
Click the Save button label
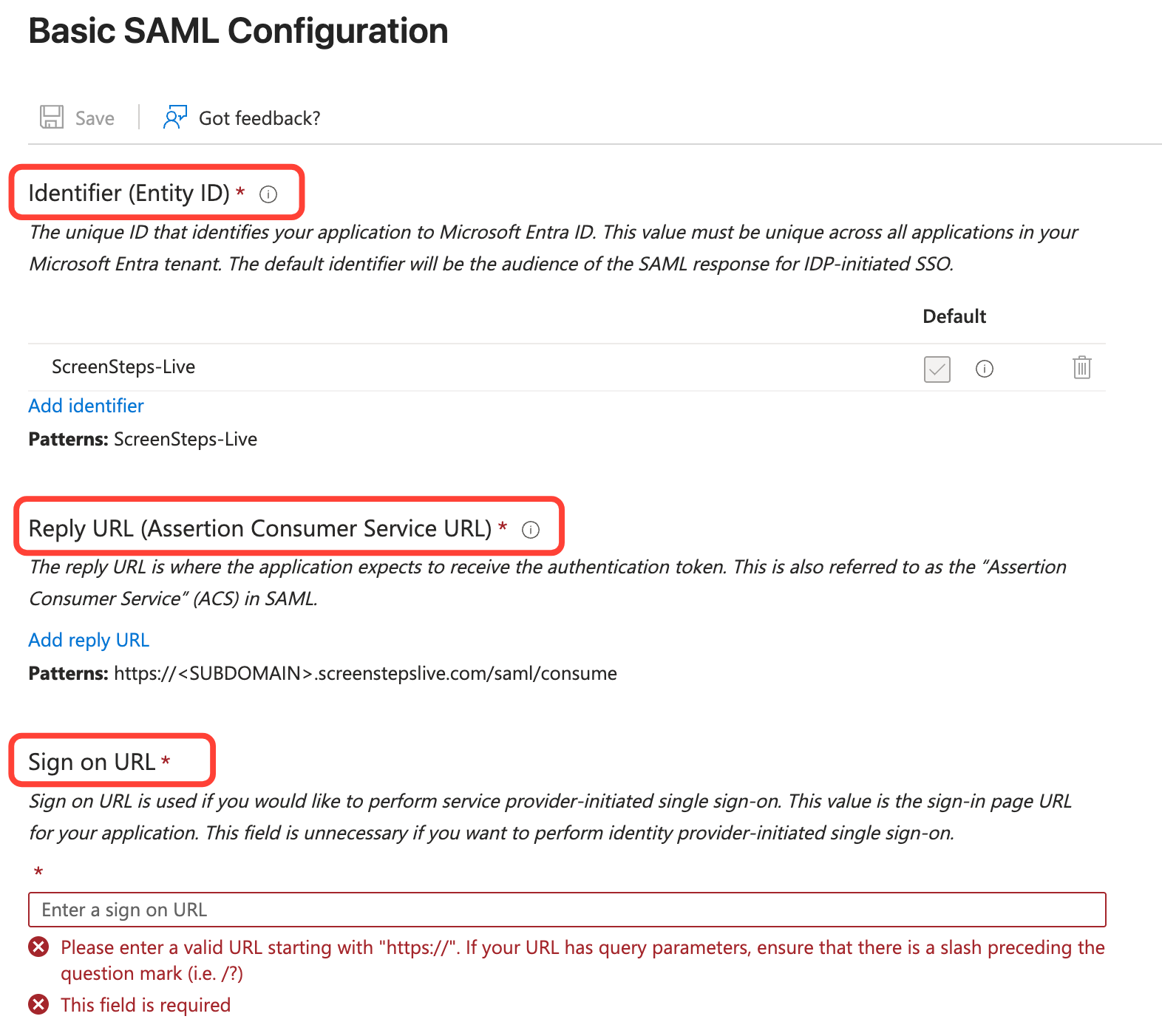point(95,118)
